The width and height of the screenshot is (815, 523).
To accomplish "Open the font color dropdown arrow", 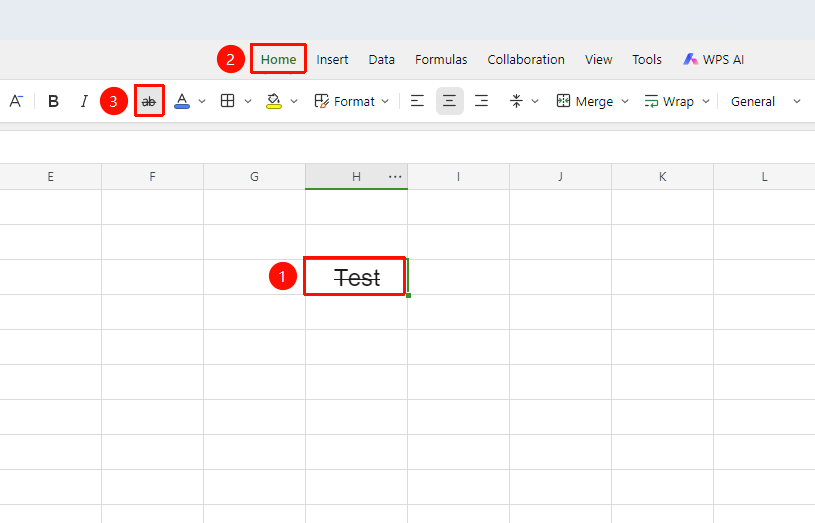I will [x=202, y=101].
